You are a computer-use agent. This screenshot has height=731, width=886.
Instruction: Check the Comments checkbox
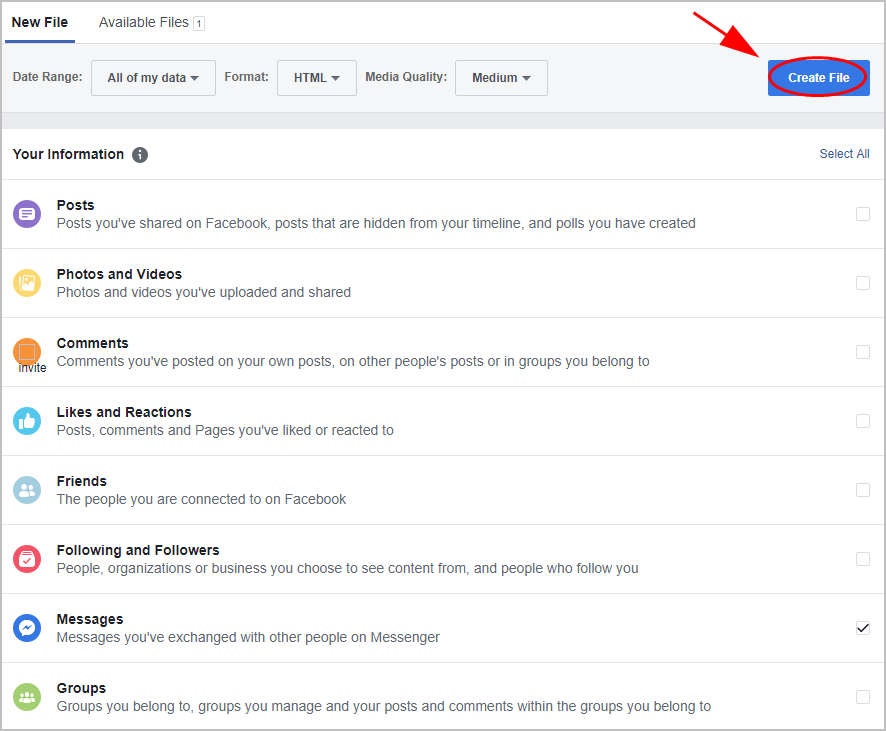click(x=862, y=352)
